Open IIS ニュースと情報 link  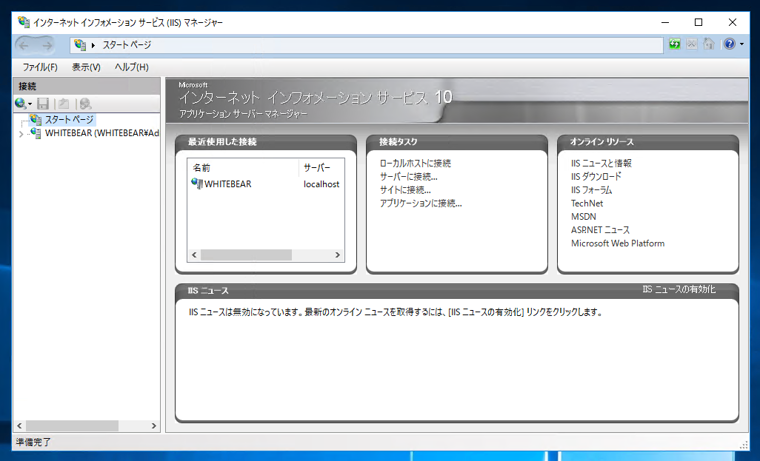(x=601, y=163)
